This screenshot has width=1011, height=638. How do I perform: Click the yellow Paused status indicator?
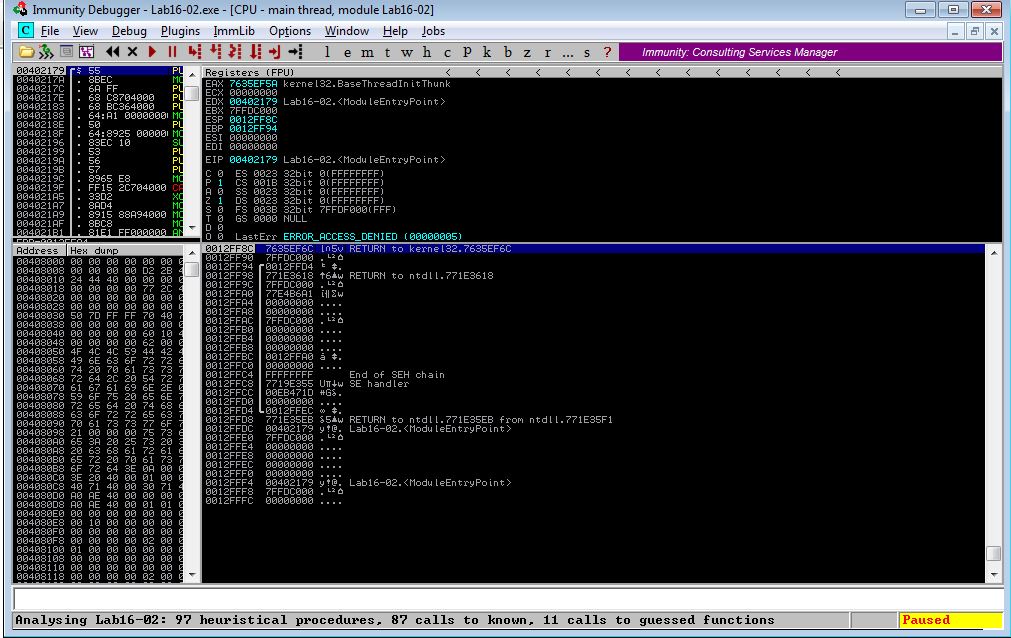pos(950,620)
